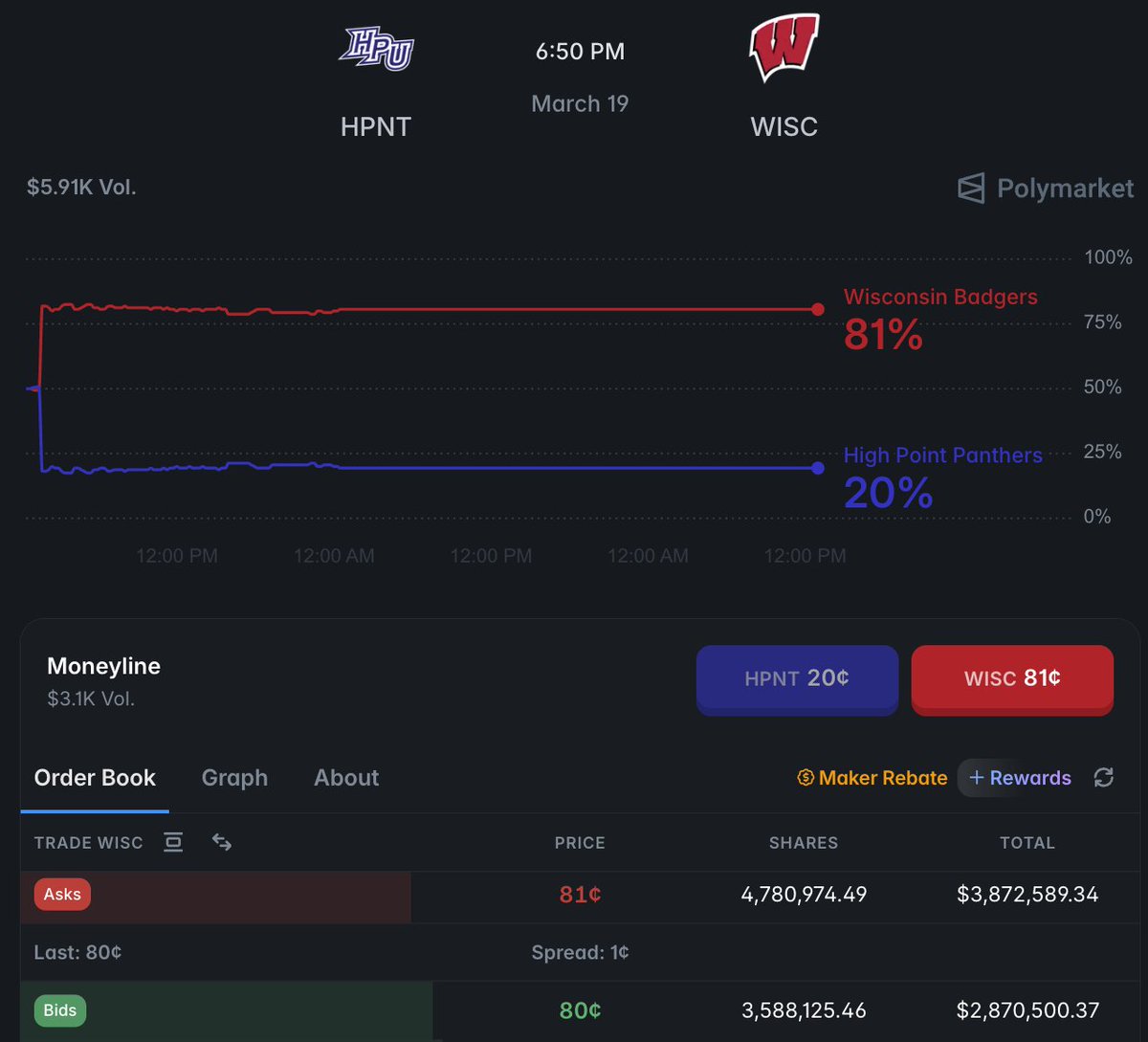Click the Last: 80¢ text
The image size is (1148, 1042).
[x=77, y=953]
